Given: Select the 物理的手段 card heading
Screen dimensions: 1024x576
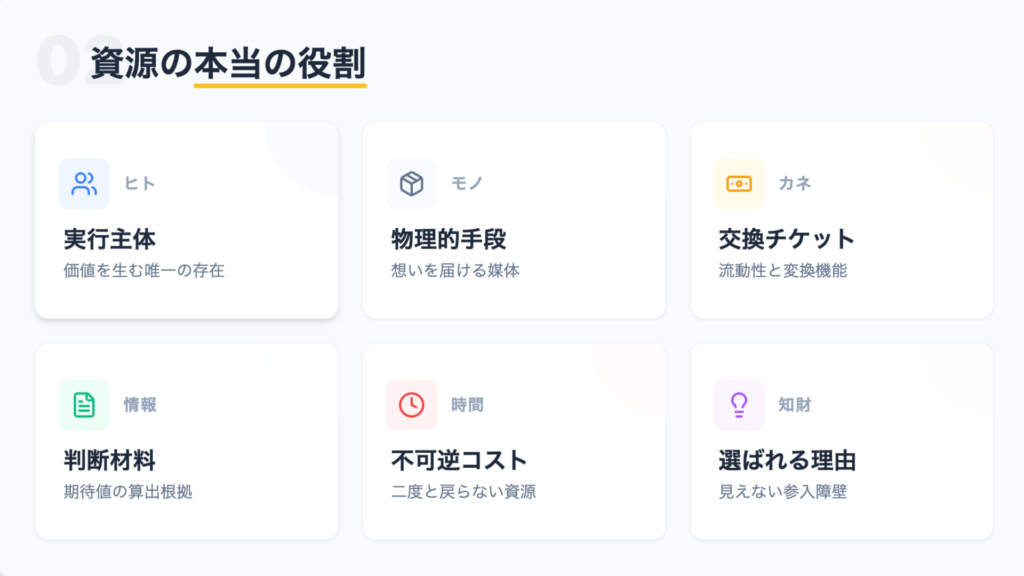Looking at the screenshot, I should (448, 240).
